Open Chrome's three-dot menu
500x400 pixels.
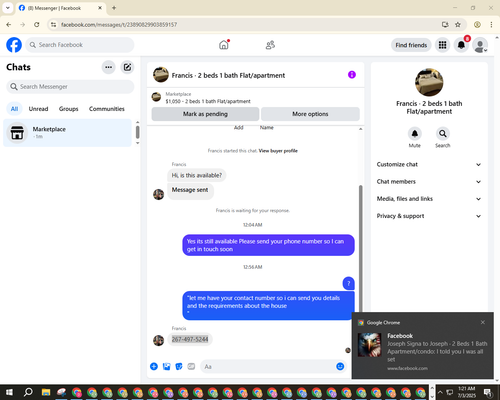click(491, 24)
